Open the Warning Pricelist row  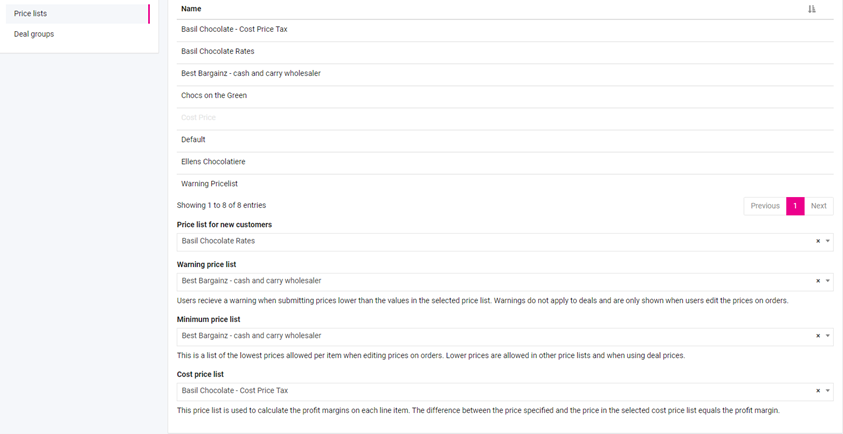pos(209,184)
